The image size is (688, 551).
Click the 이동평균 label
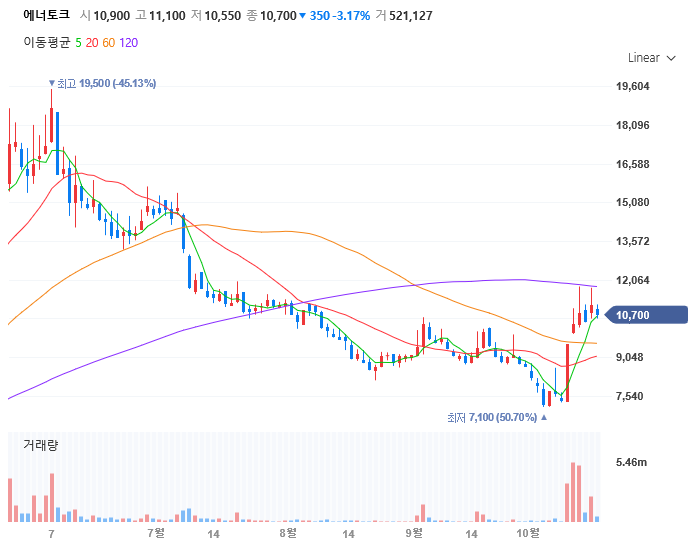[47, 43]
